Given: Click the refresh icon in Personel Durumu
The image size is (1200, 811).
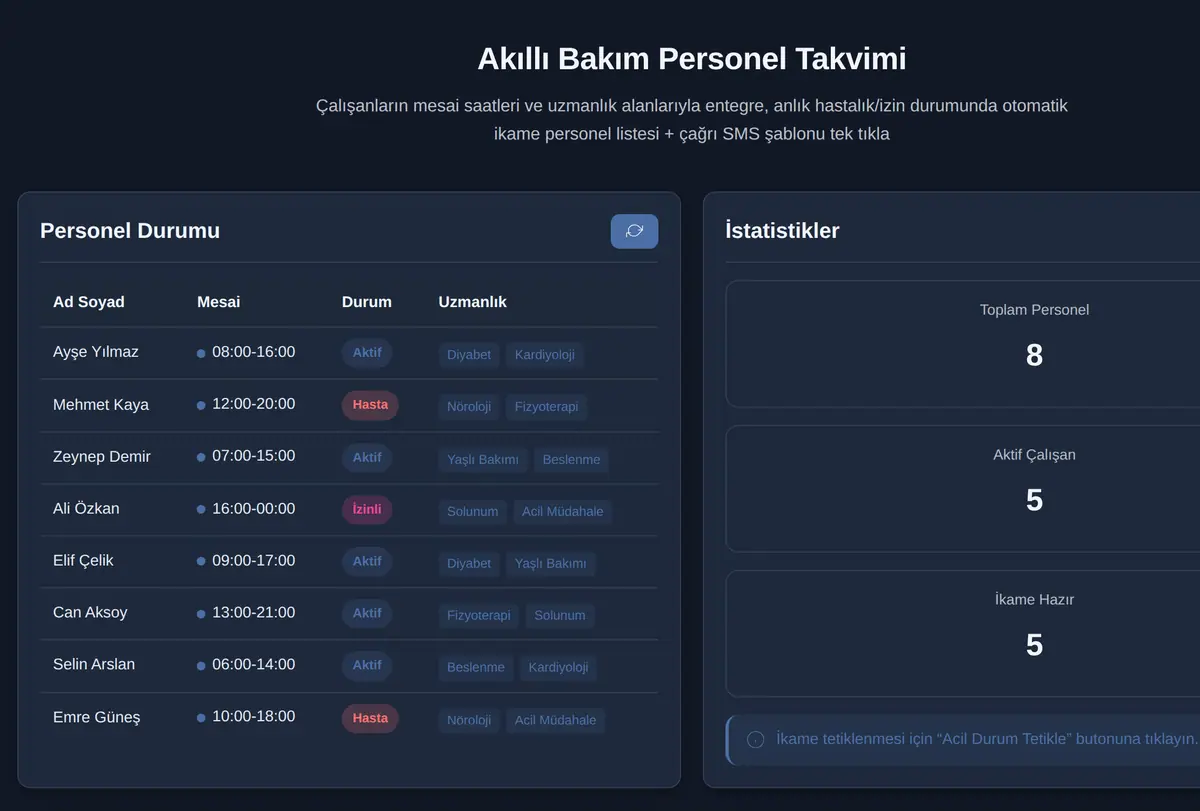Looking at the screenshot, I should coord(634,231).
